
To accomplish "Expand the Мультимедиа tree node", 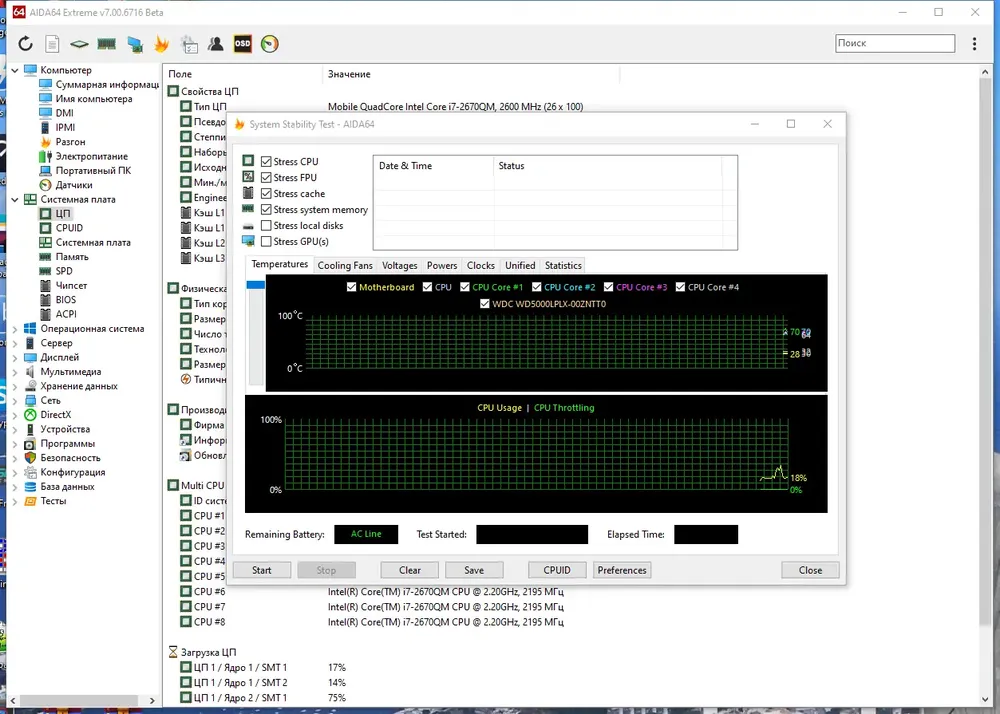I will (15, 372).
